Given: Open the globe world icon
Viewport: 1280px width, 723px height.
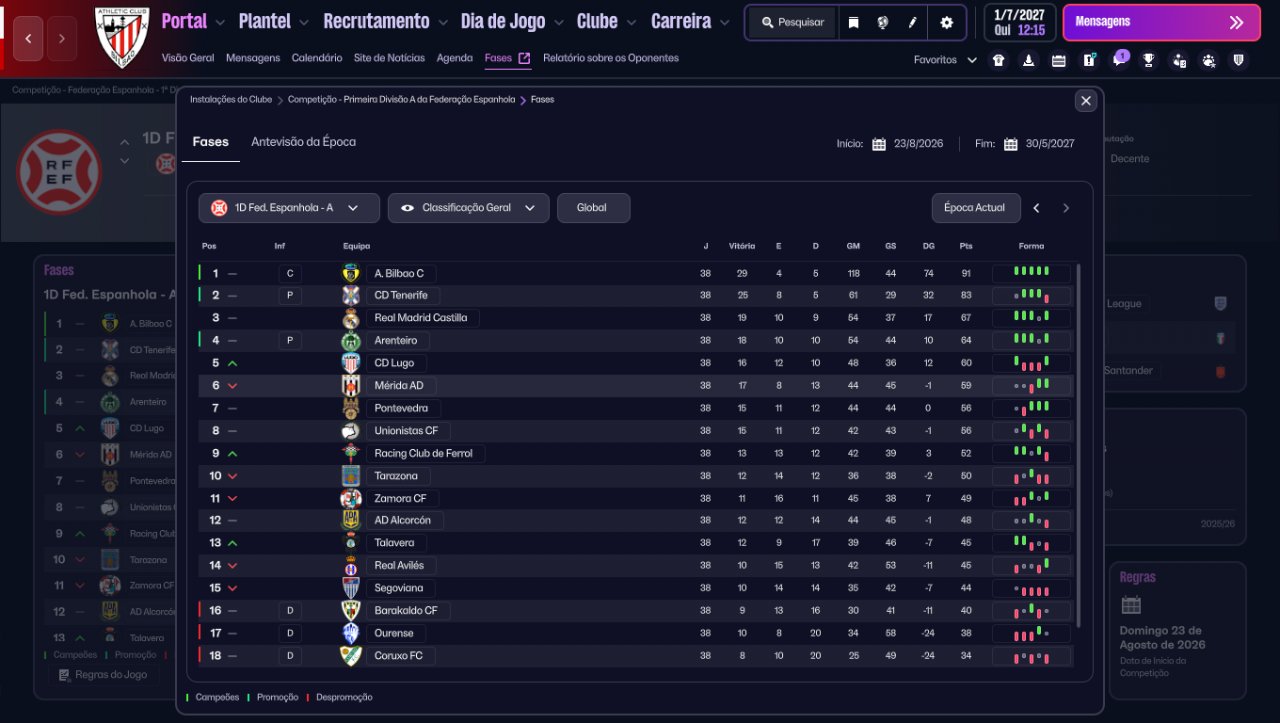Looking at the screenshot, I should [x=883, y=22].
